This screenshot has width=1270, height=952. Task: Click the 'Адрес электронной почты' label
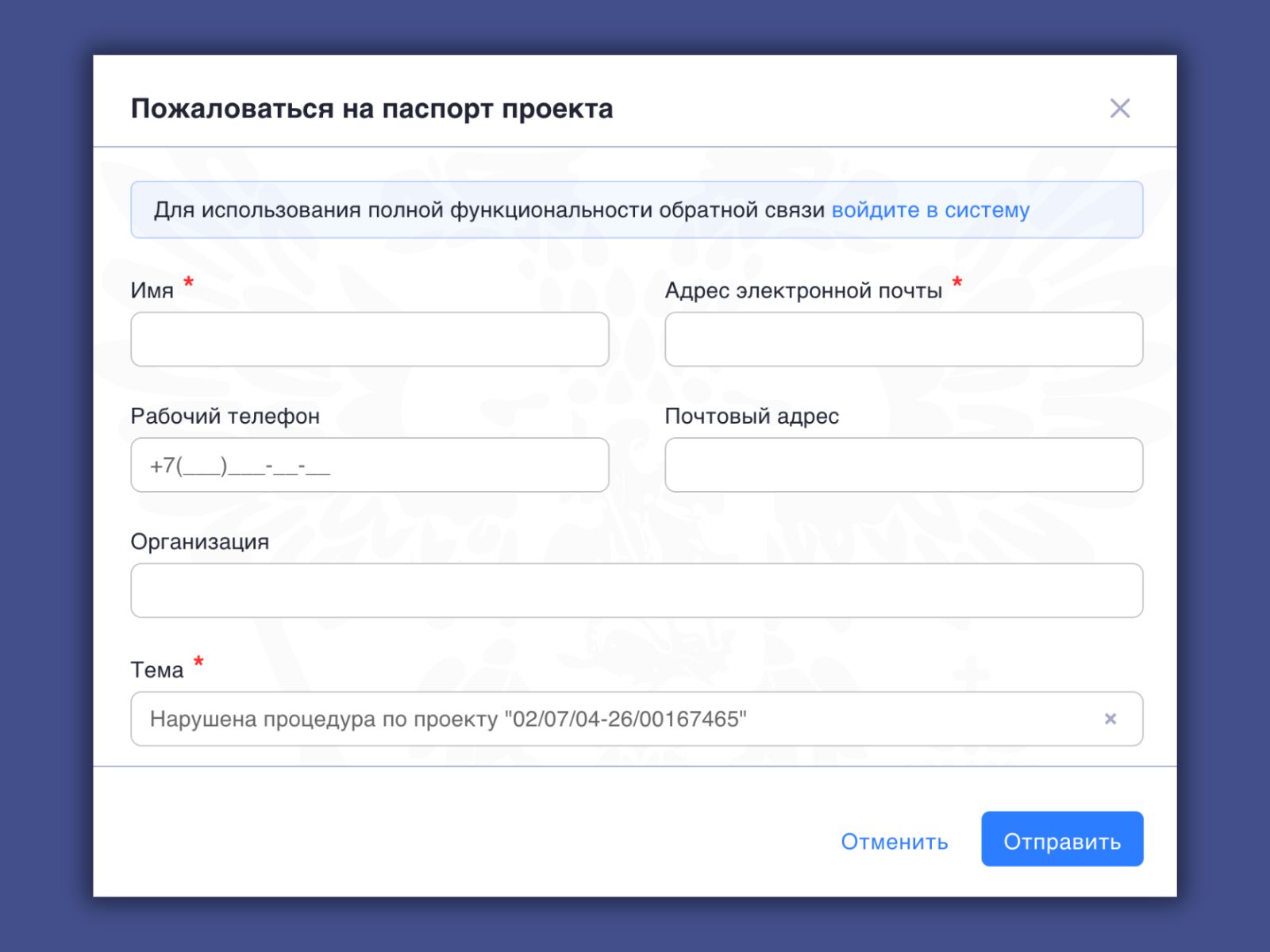pos(803,291)
